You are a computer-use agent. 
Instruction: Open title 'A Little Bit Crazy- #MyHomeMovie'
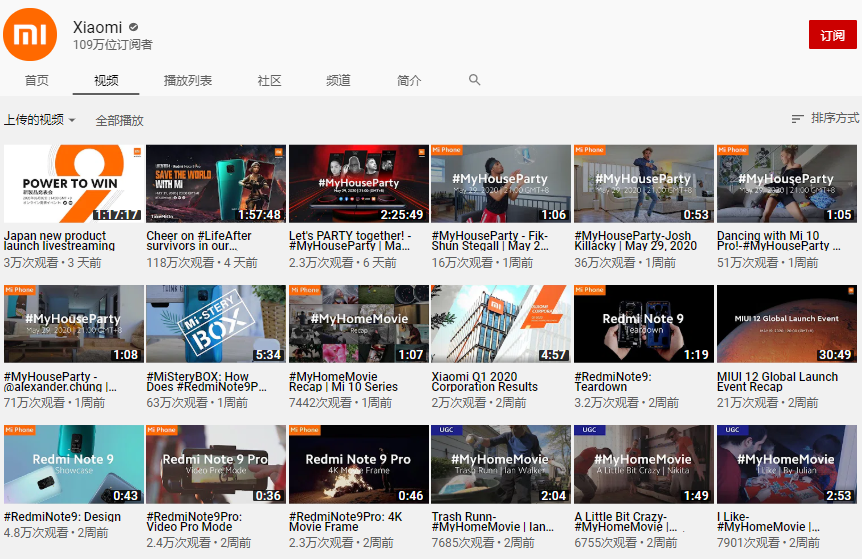626,522
